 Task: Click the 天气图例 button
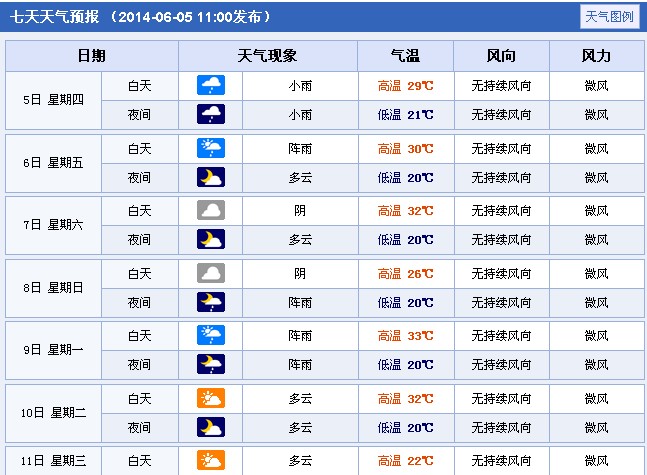[x=609, y=17]
